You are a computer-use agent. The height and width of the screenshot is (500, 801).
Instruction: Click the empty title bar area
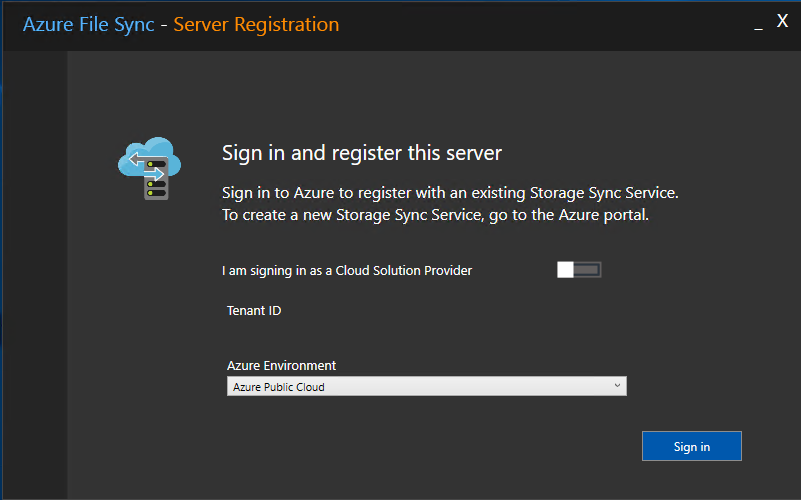click(x=541, y=26)
